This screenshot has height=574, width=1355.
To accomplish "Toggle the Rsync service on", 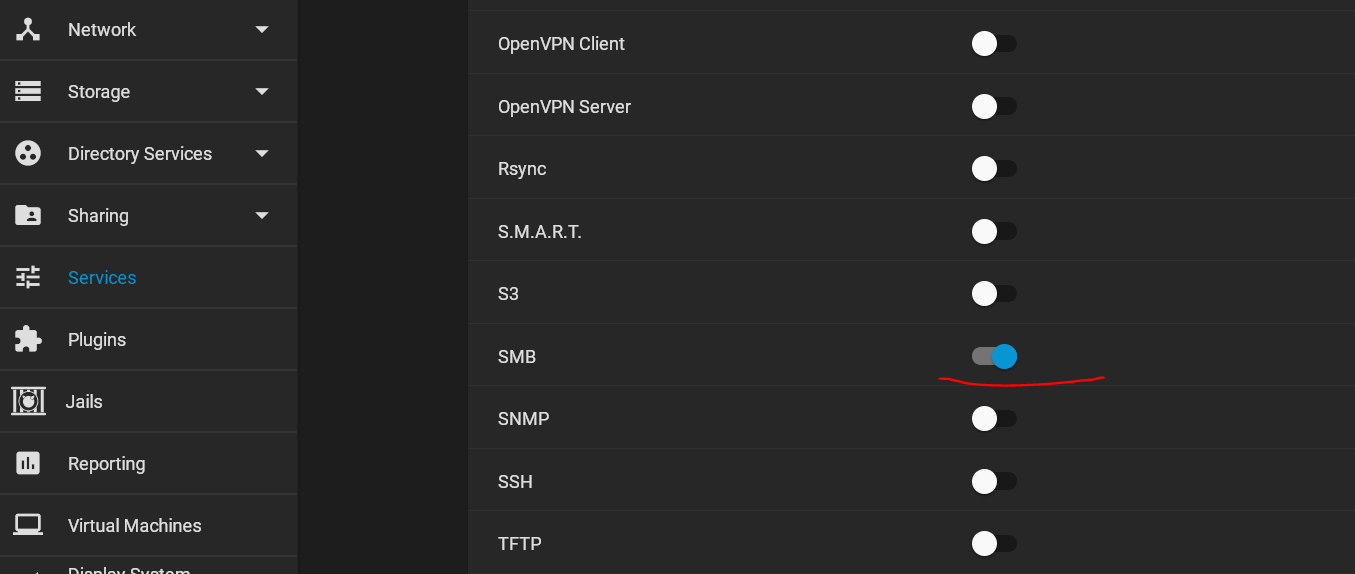I will coord(994,168).
